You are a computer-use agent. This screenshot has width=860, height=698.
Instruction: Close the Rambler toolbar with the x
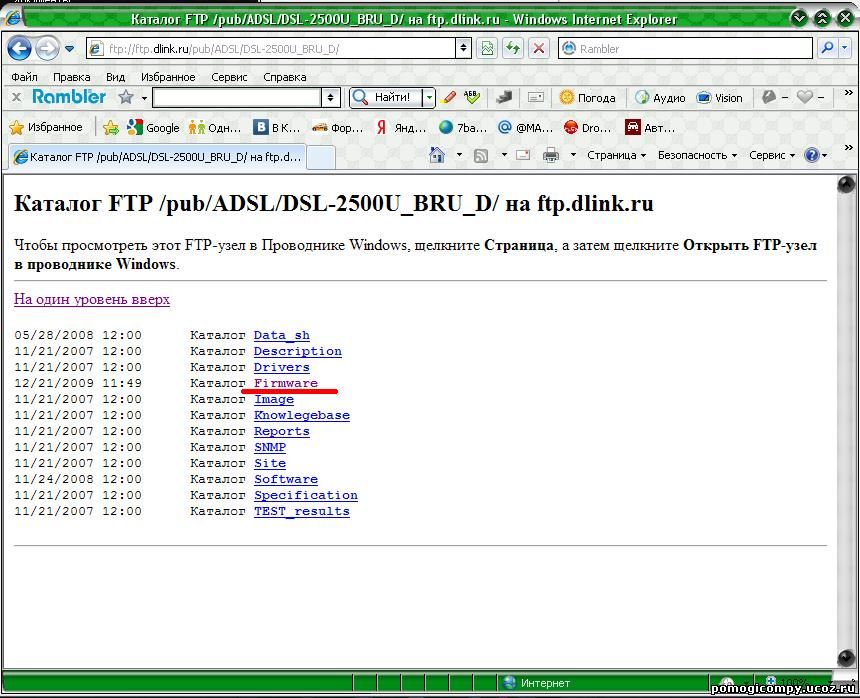[x=16, y=98]
